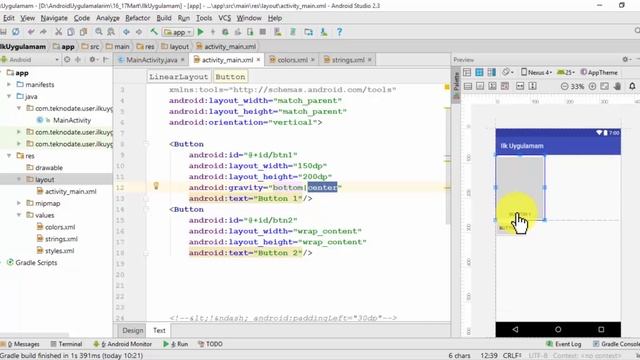Screen dimensions: 640x360
Task: Open the Gradle Console
Action: click(616, 344)
